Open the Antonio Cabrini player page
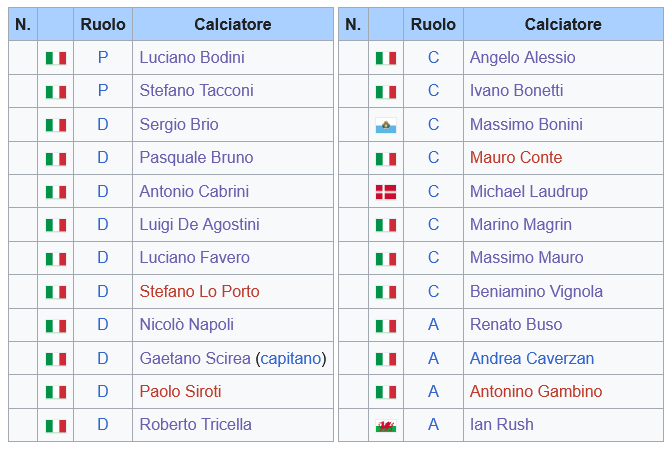 194,191
